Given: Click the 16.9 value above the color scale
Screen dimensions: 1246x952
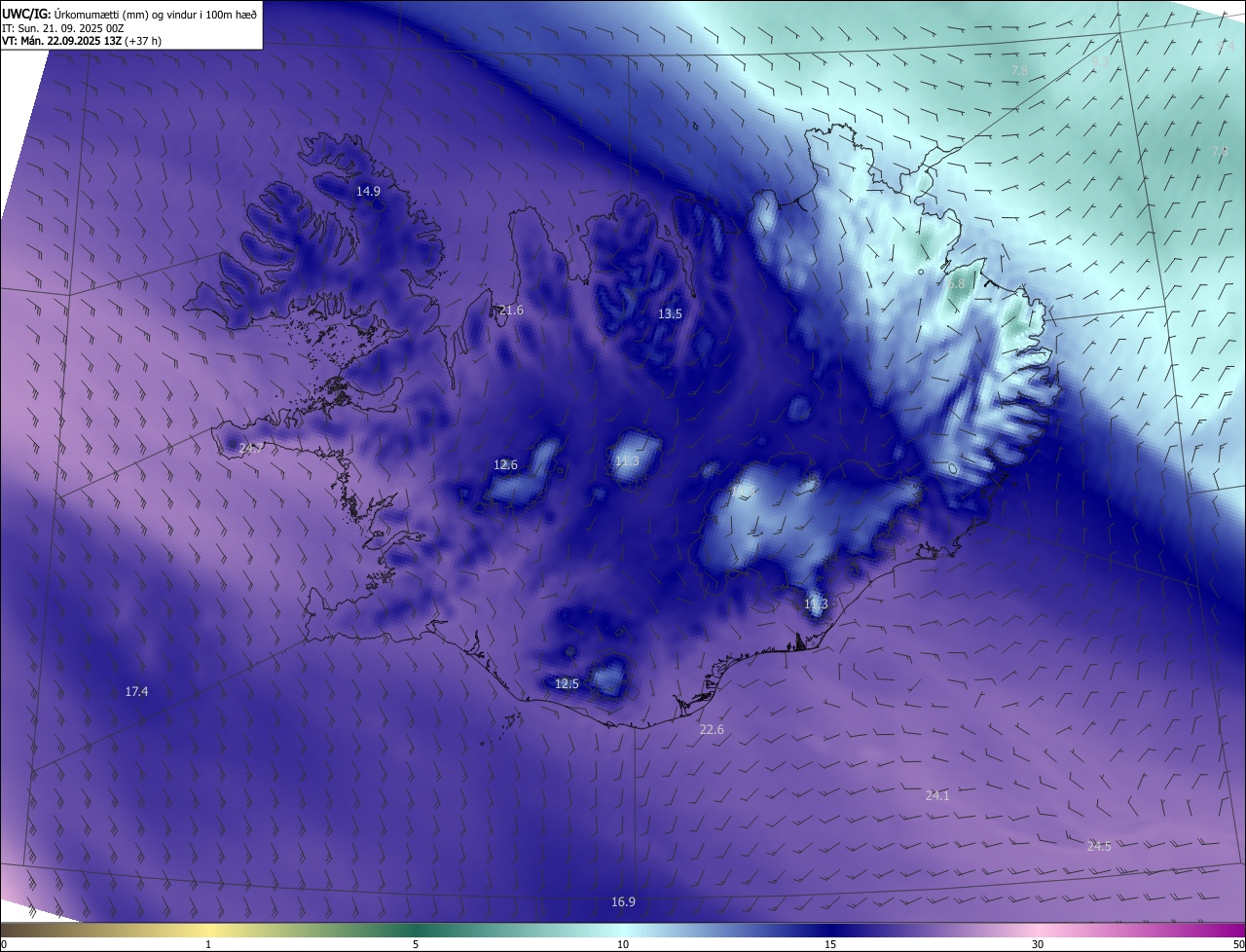Looking at the screenshot, I should coord(623,902).
